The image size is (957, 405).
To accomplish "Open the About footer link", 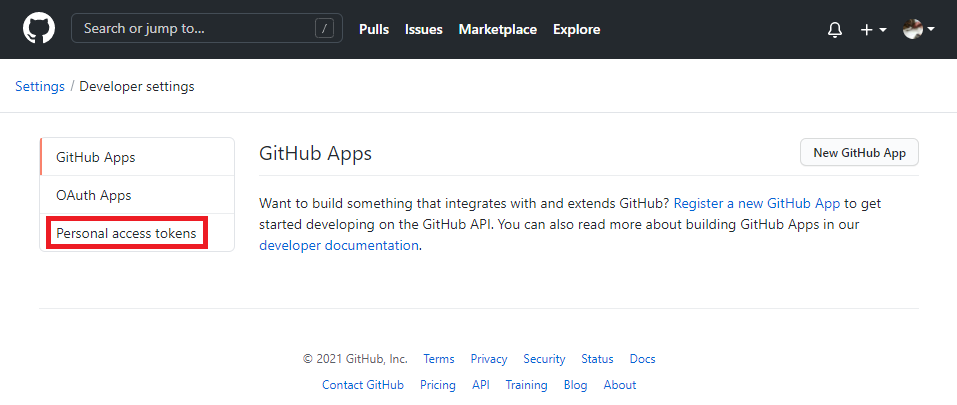I will [619, 385].
